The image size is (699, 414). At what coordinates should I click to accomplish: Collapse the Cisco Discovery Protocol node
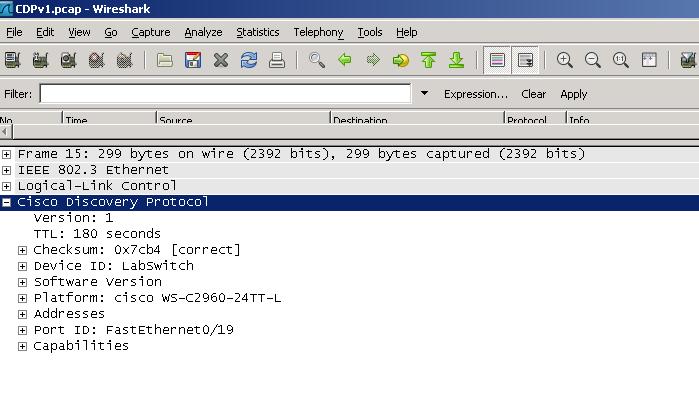point(7,202)
